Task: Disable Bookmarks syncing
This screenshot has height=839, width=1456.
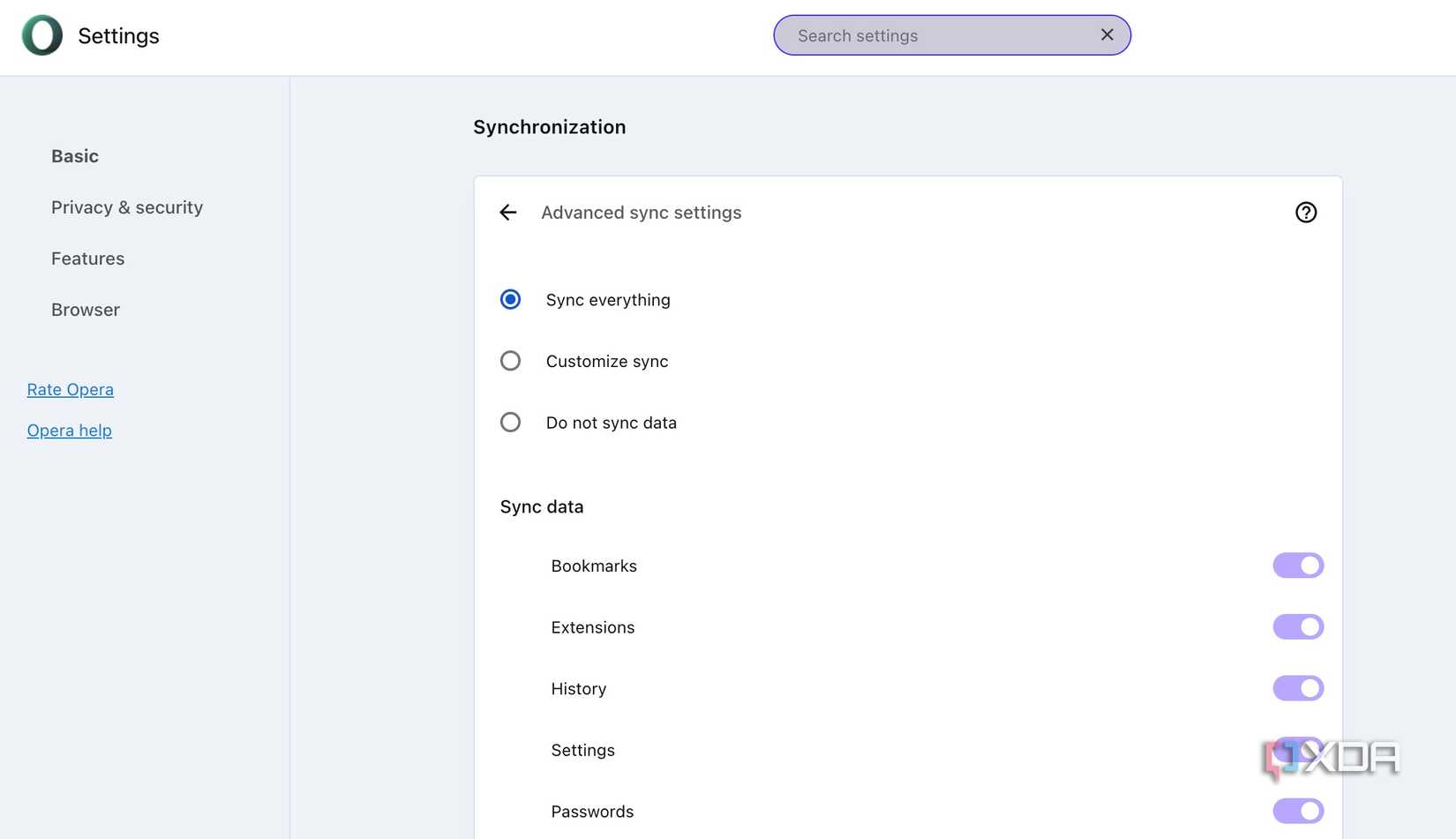Action: (x=1297, y=566)
